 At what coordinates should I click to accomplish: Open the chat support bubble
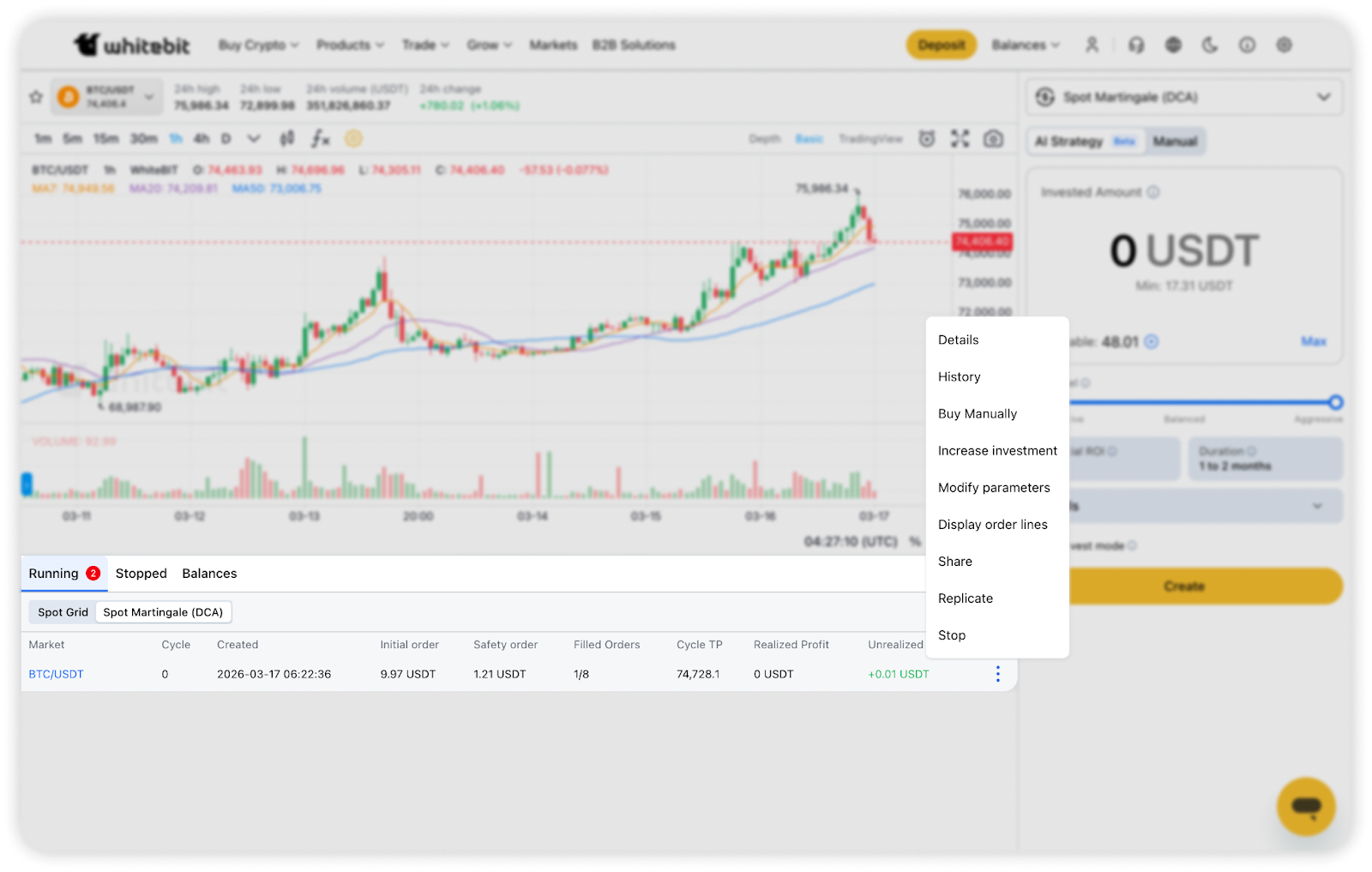click(1305, 806)
